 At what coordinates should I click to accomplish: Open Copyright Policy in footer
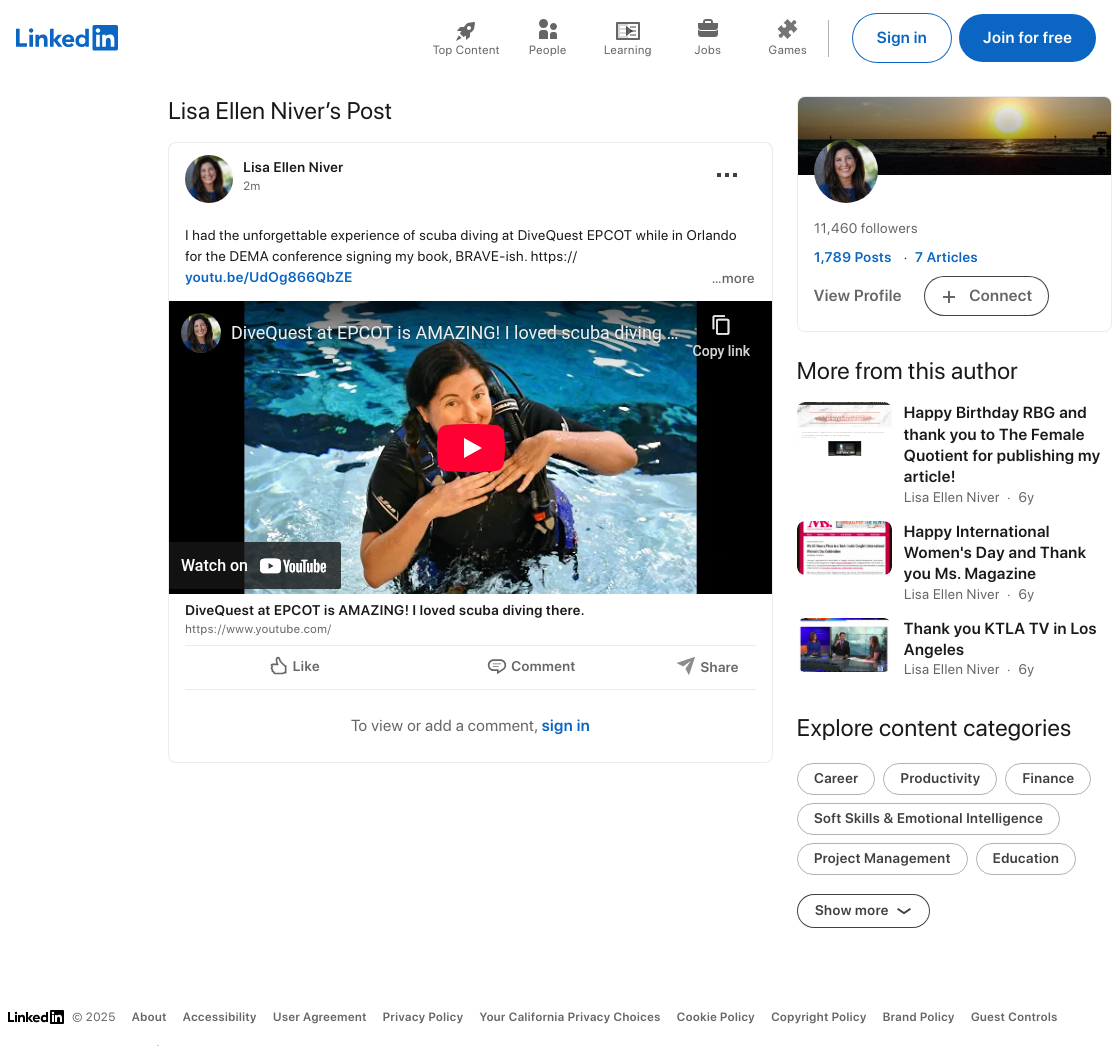[x=818, y=1017]
